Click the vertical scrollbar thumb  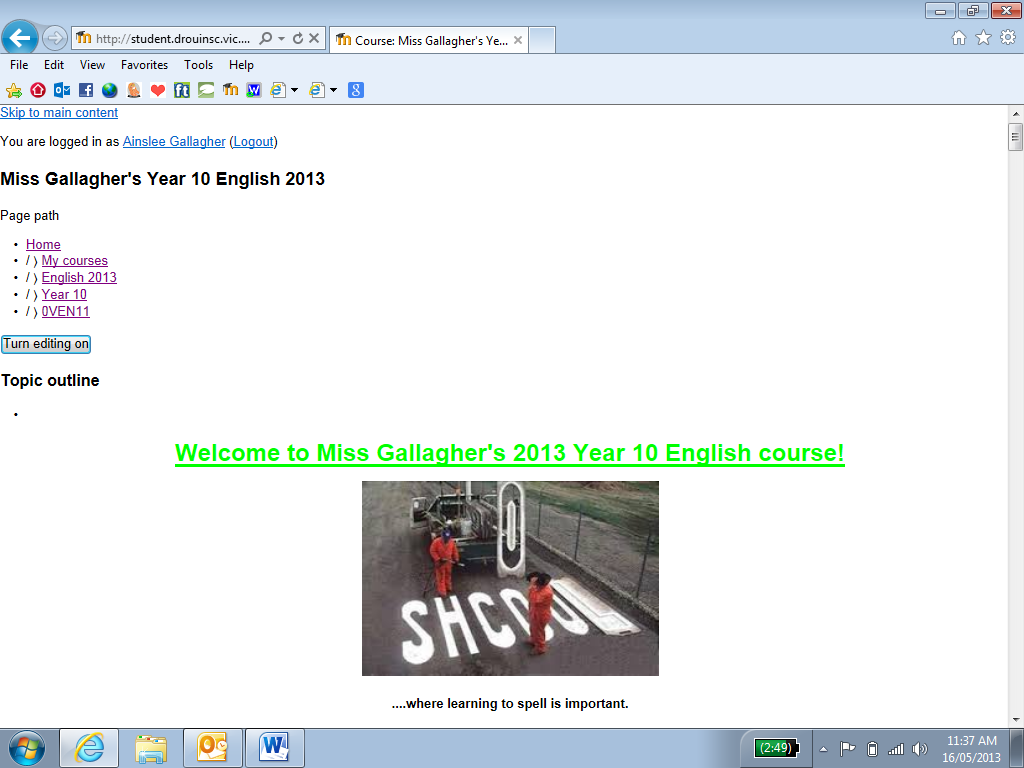point(1015,138)
